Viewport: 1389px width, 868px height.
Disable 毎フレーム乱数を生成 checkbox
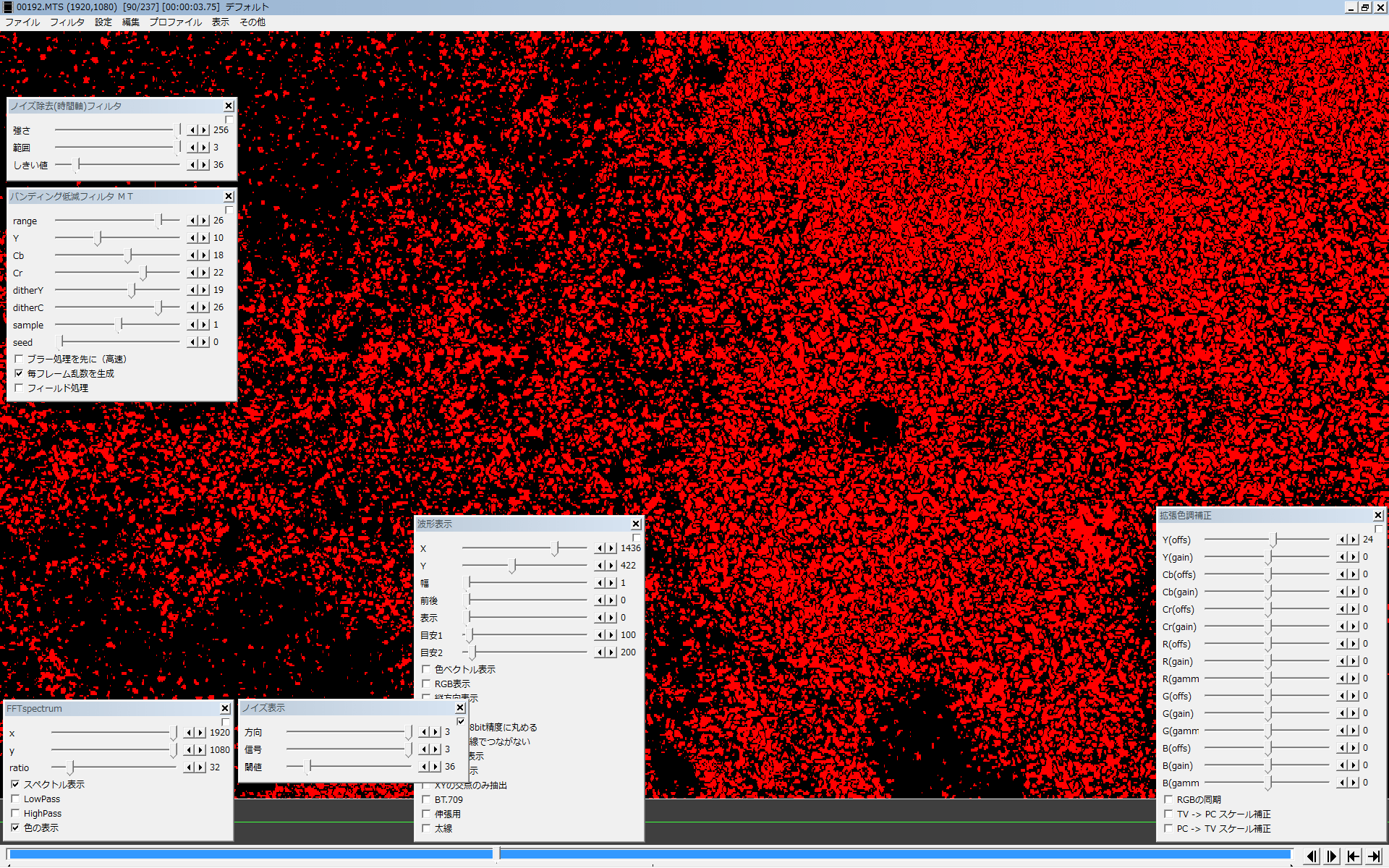[19, 374]
